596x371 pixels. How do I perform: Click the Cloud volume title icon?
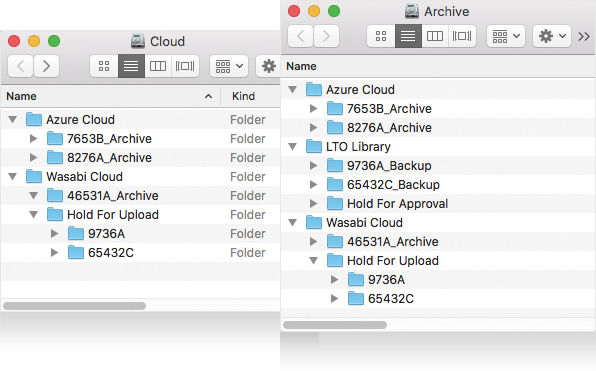pos(138,41)
